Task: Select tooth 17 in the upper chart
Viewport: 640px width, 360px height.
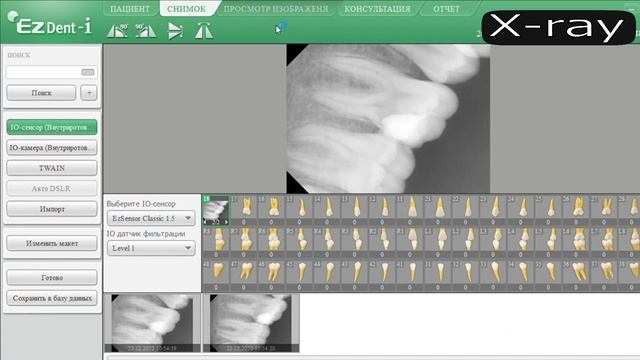Action: [244, 210]
